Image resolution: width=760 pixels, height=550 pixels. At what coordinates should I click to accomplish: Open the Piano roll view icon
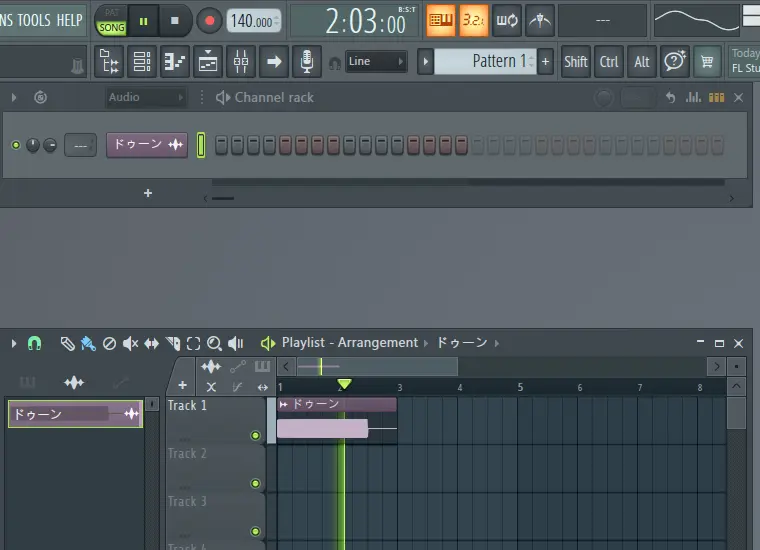tap(208, 62)
